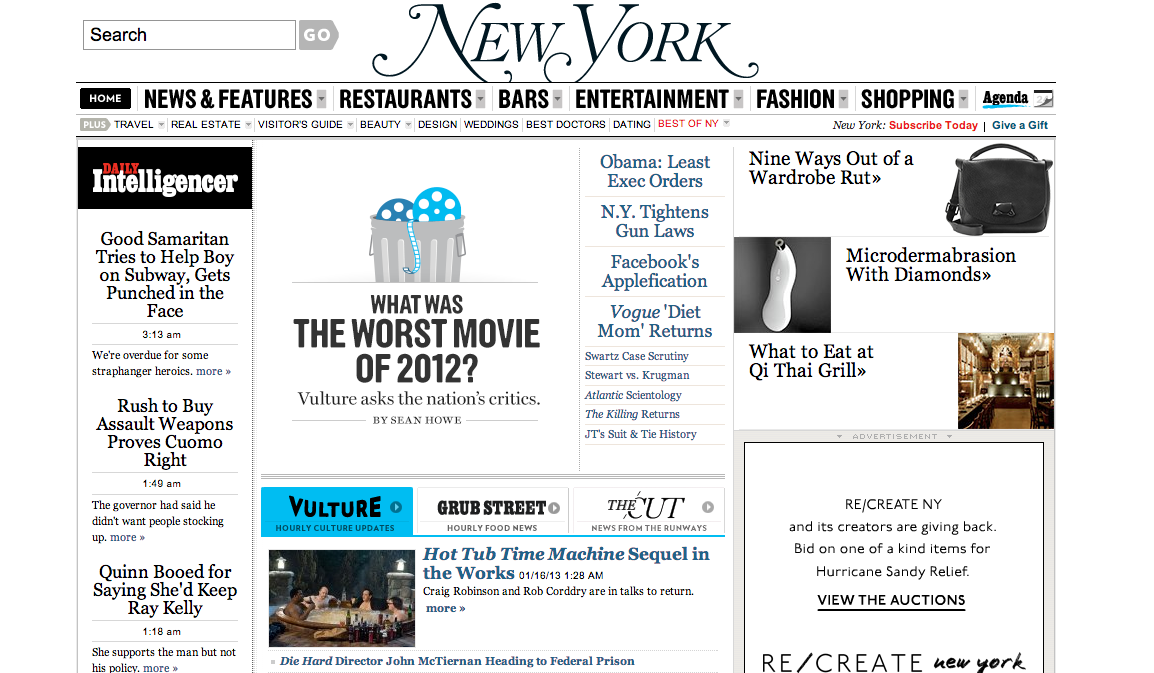This screenshot has width=1154, height=673.
Task: Click the New York magazine logo
Action: pyautogui.click(x=565, y=43)
